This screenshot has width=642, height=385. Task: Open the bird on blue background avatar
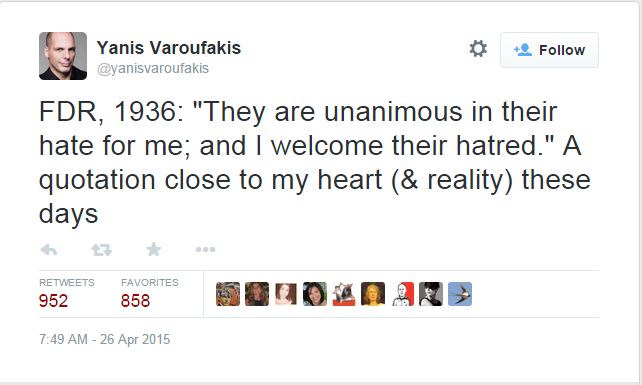click(x=460, y=294)
